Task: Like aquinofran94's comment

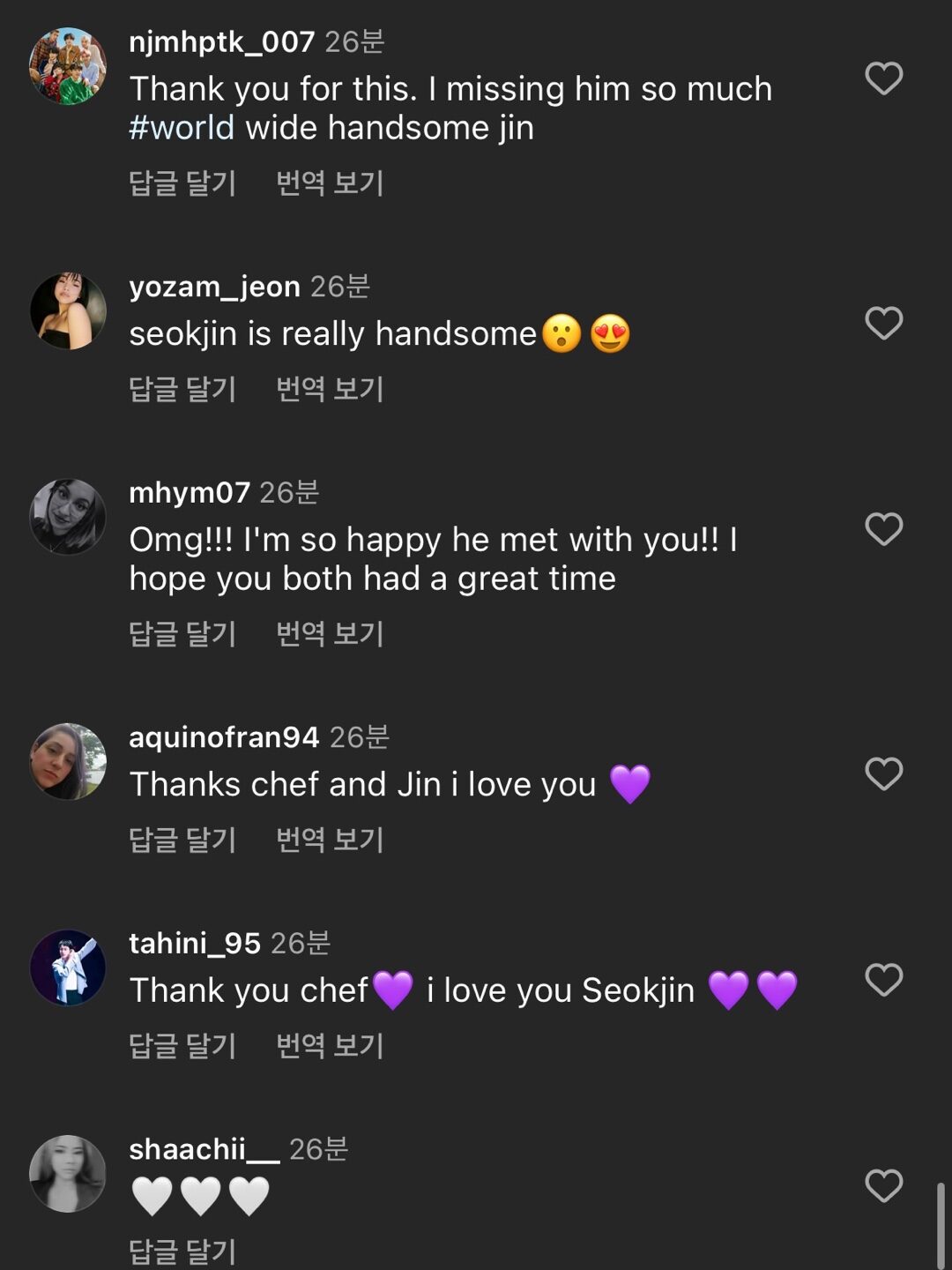Action: (883, 773)
